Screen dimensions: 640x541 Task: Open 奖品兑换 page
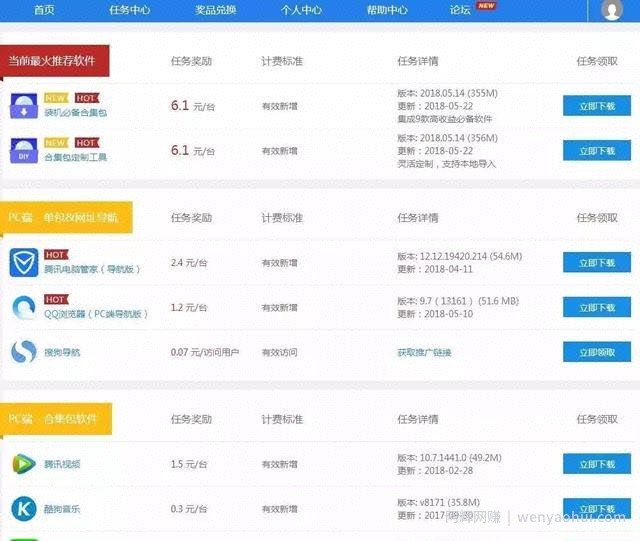click(216, 10)
